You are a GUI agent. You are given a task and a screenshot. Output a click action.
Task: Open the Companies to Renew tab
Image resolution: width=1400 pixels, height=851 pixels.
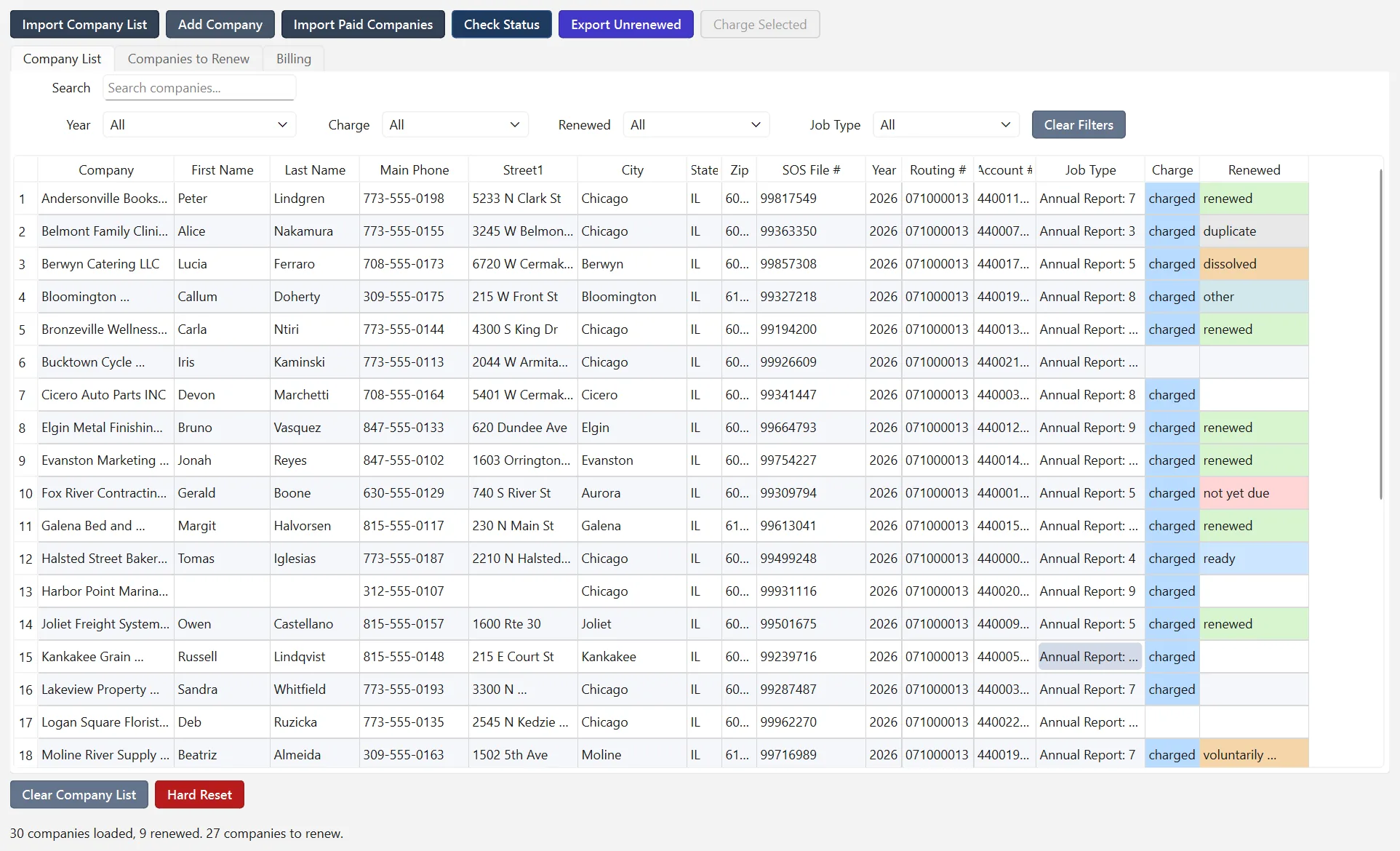click(x=188, y=59)
